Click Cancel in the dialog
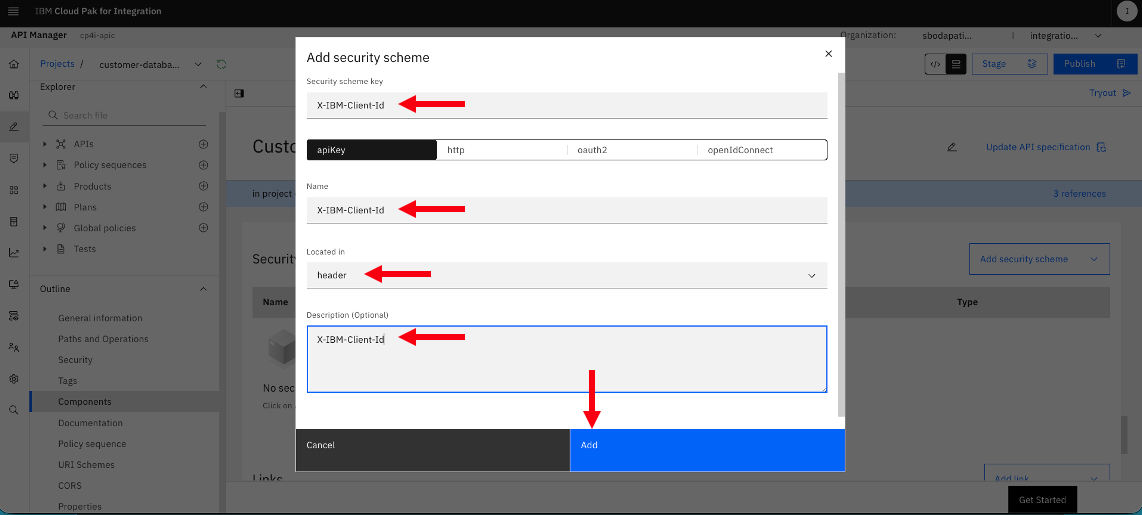The height and width of the screenshot is (515, 1142). [433, 450]
